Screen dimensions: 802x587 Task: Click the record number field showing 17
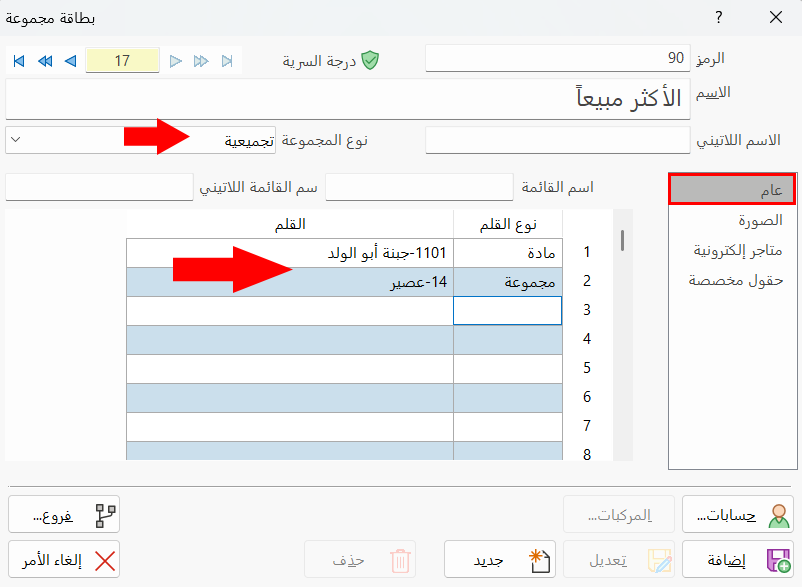coord(122,60)
